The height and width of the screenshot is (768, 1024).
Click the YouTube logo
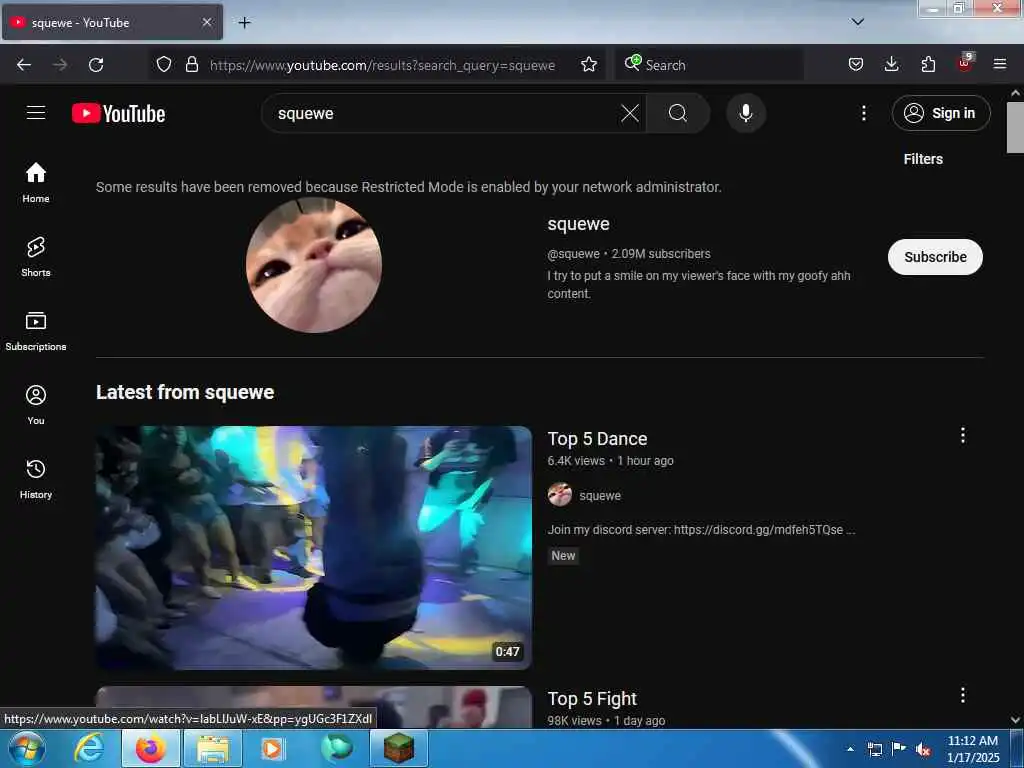pos(118,113)
